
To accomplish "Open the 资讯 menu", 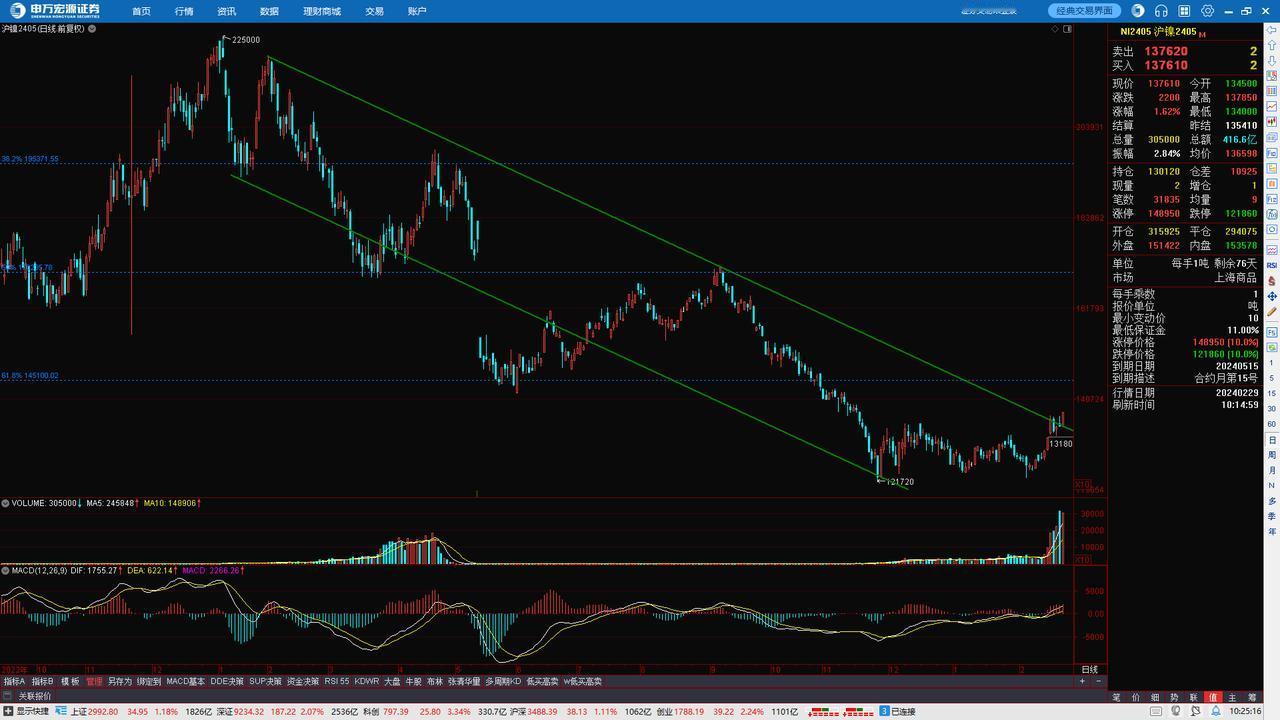I will click(x=227, y=11).
